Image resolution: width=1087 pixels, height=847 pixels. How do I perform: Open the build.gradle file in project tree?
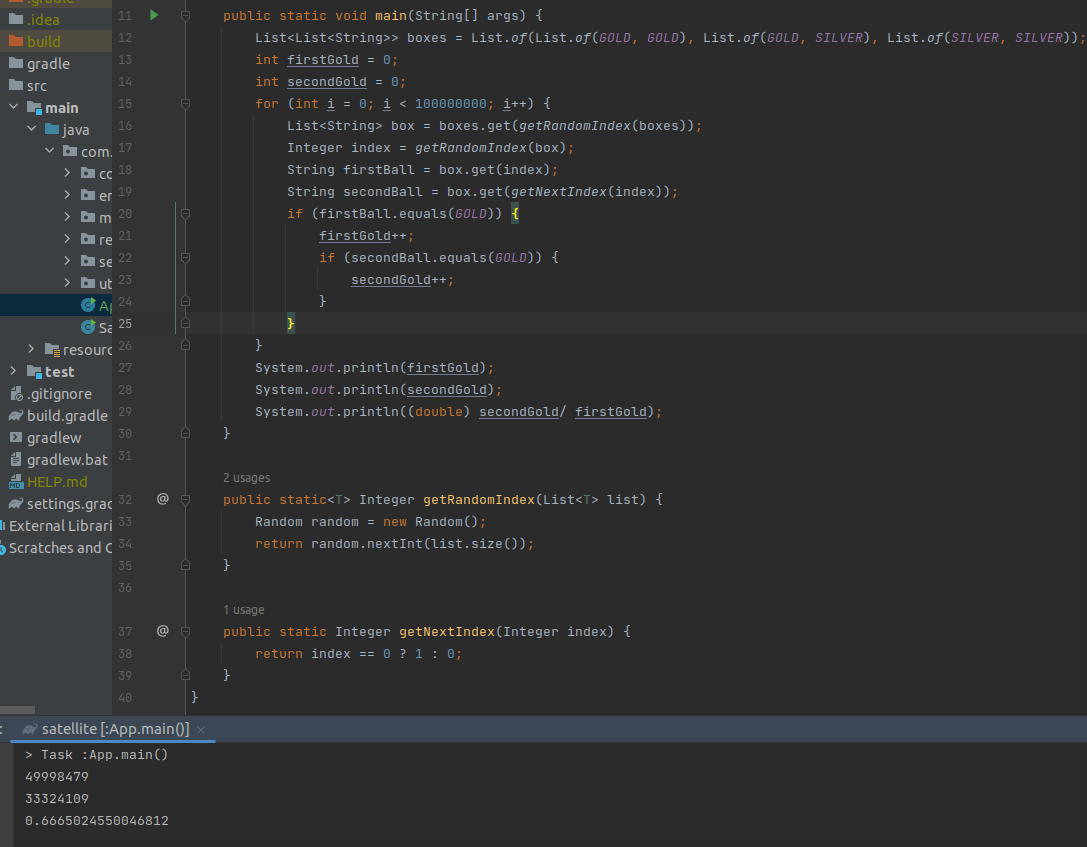(67, 415)
